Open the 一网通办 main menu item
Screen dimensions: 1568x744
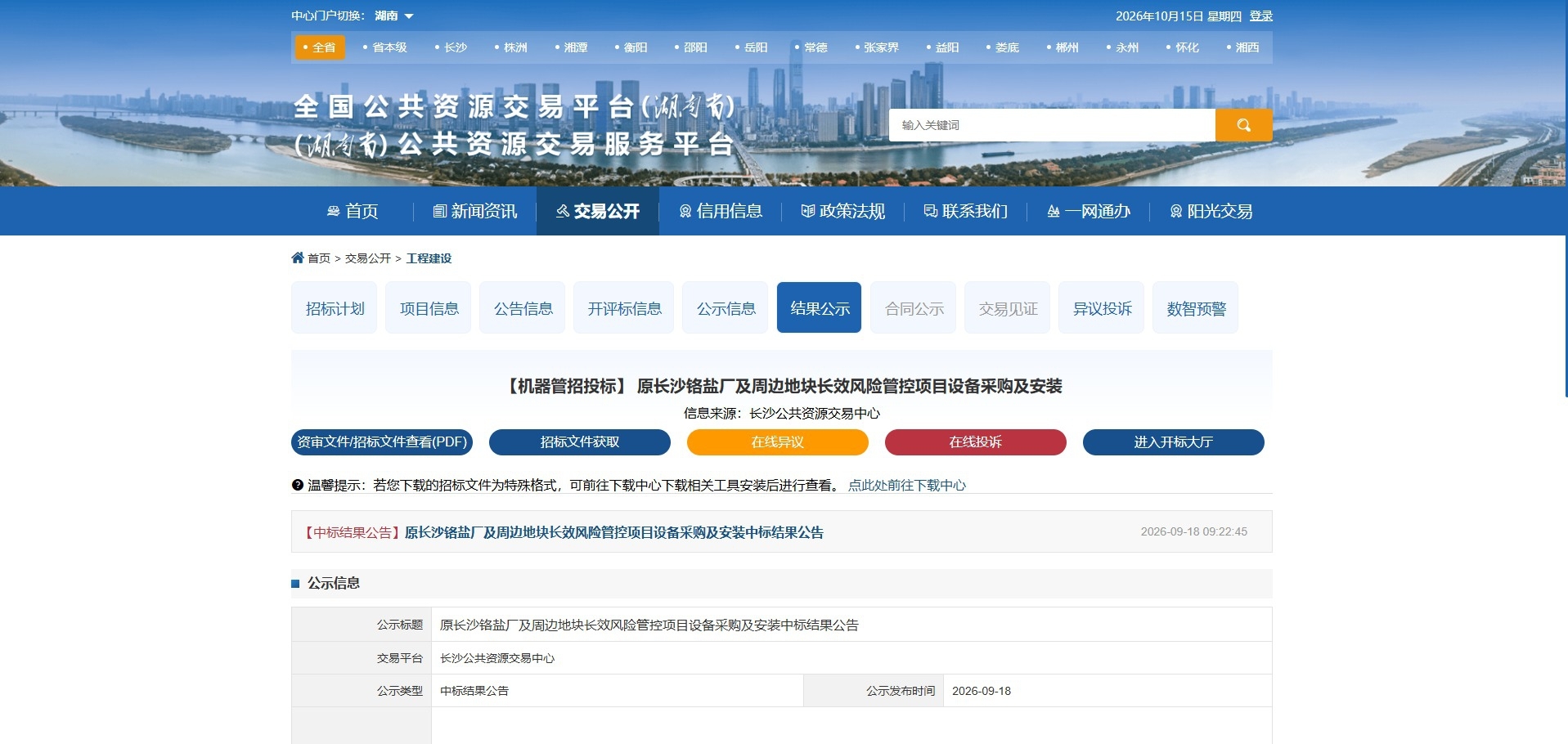click(1089, 211)
